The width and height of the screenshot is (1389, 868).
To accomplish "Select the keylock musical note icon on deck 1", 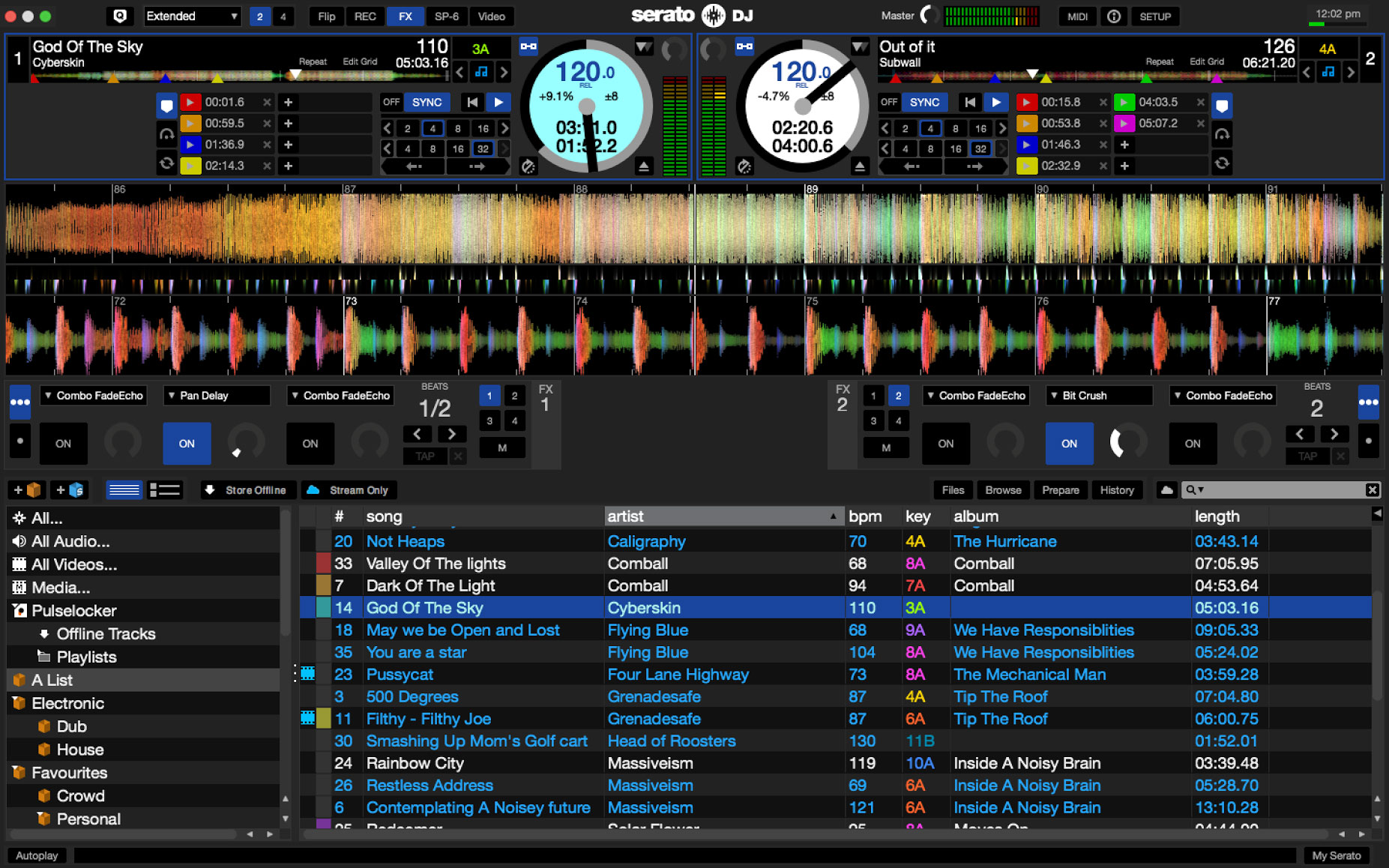I will [482, 72].
